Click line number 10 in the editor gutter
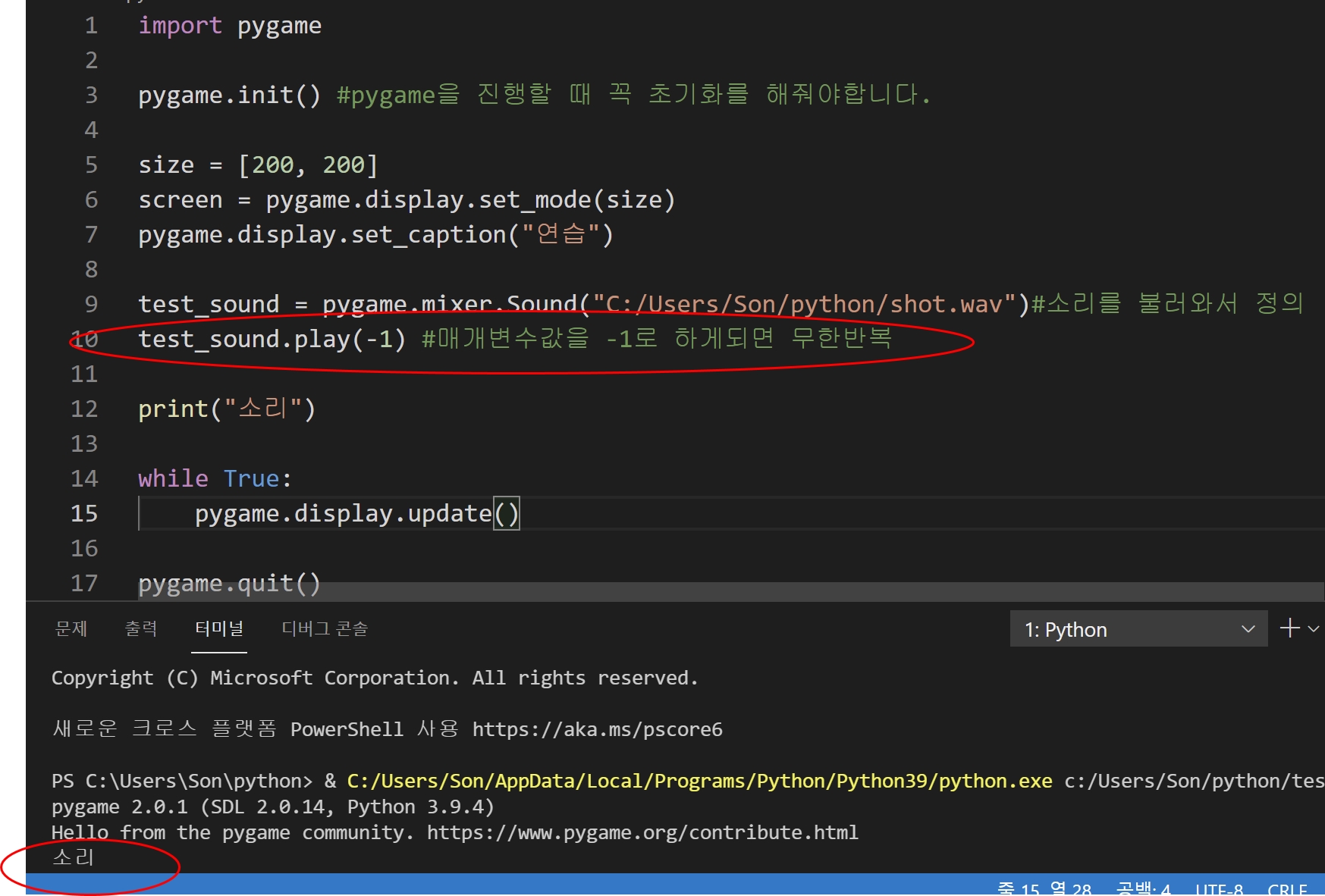1325x896 pixels. click(x=83, y=339)
